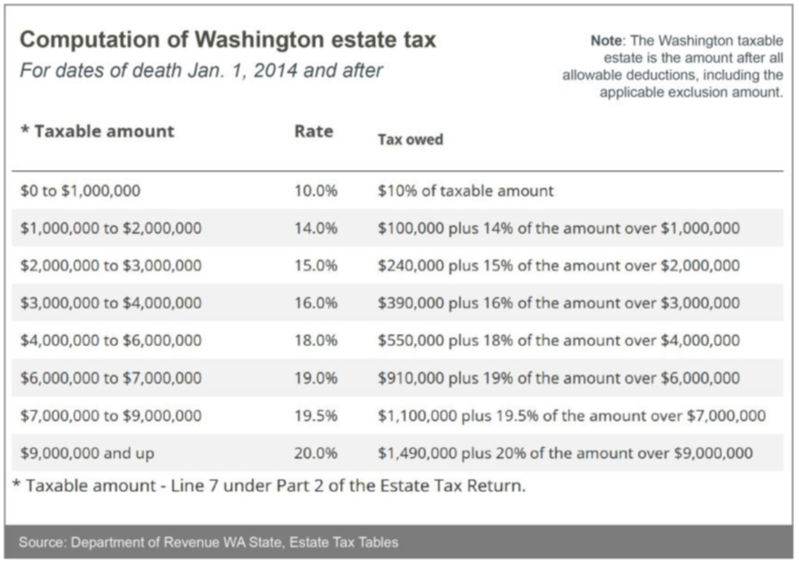Select the "Rate" column header
Image resolution: width=799 pixels, height=565 pixels.
[x=314, y=131]
